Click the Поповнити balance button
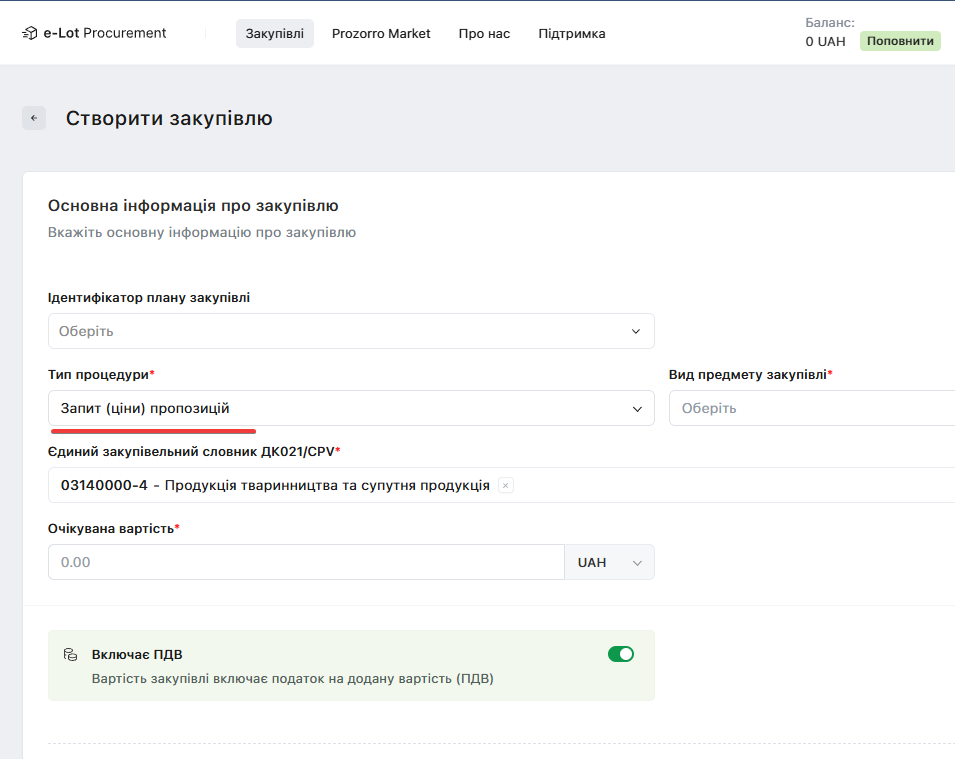 900,41
